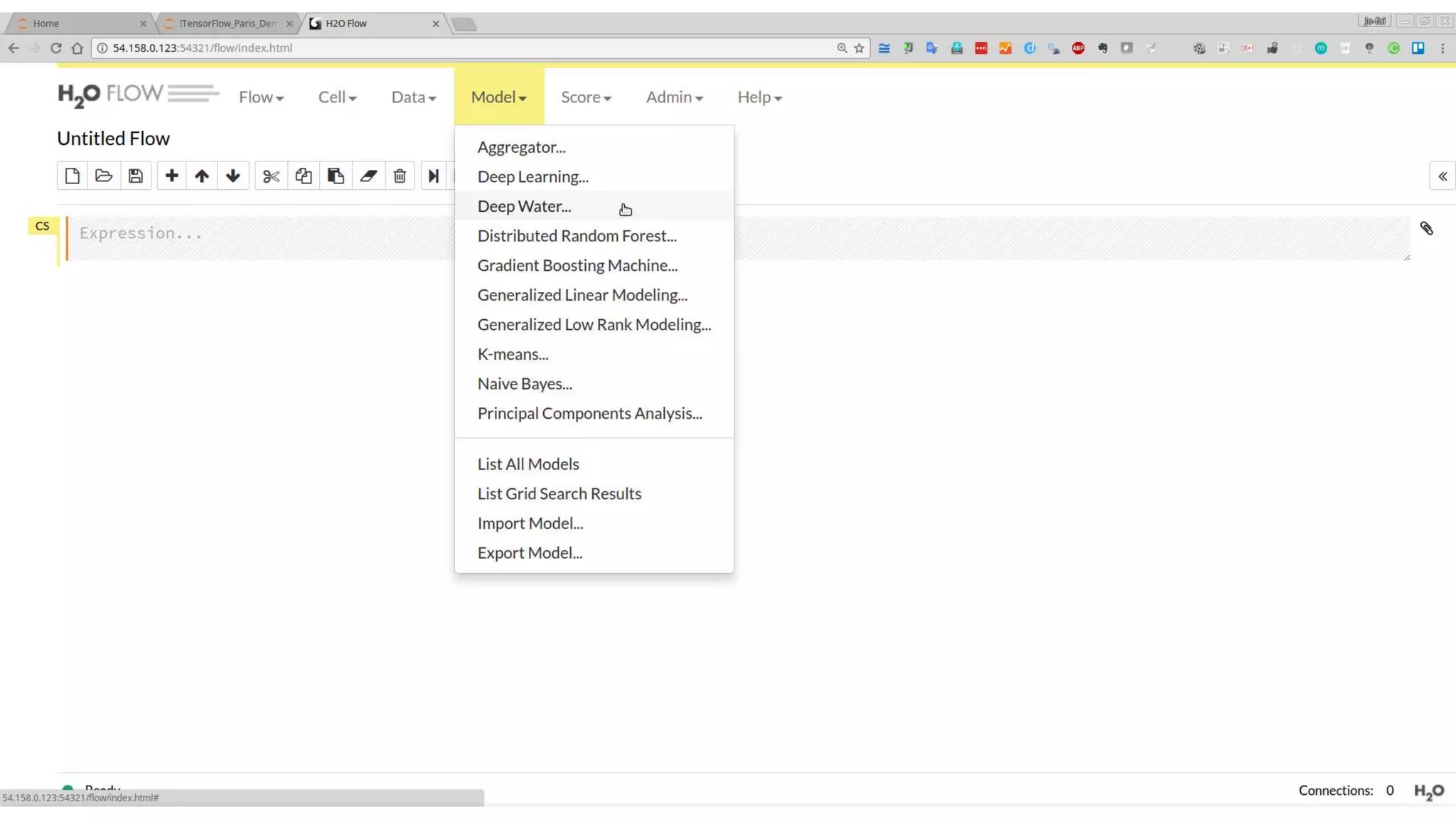Expand the Data dropdown menu
This screenshot has height=819, width=1456.
pyautogui.click(x=413, y=97)
